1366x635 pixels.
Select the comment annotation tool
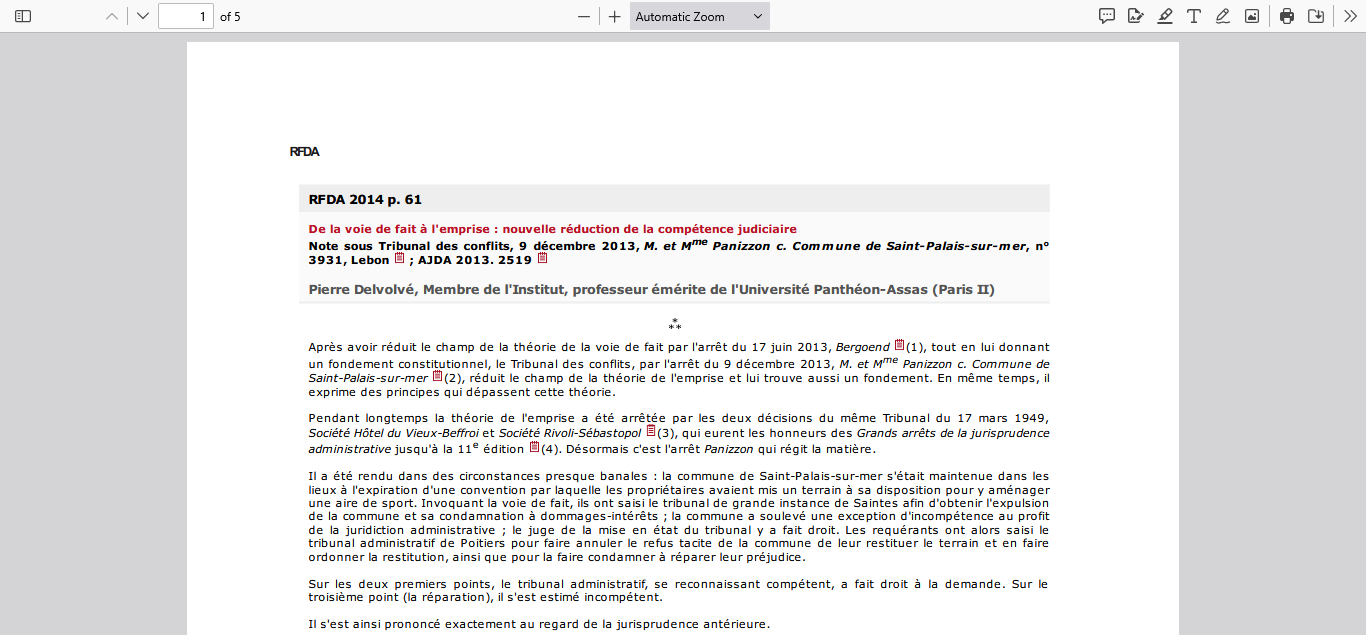pos(1107,16)
